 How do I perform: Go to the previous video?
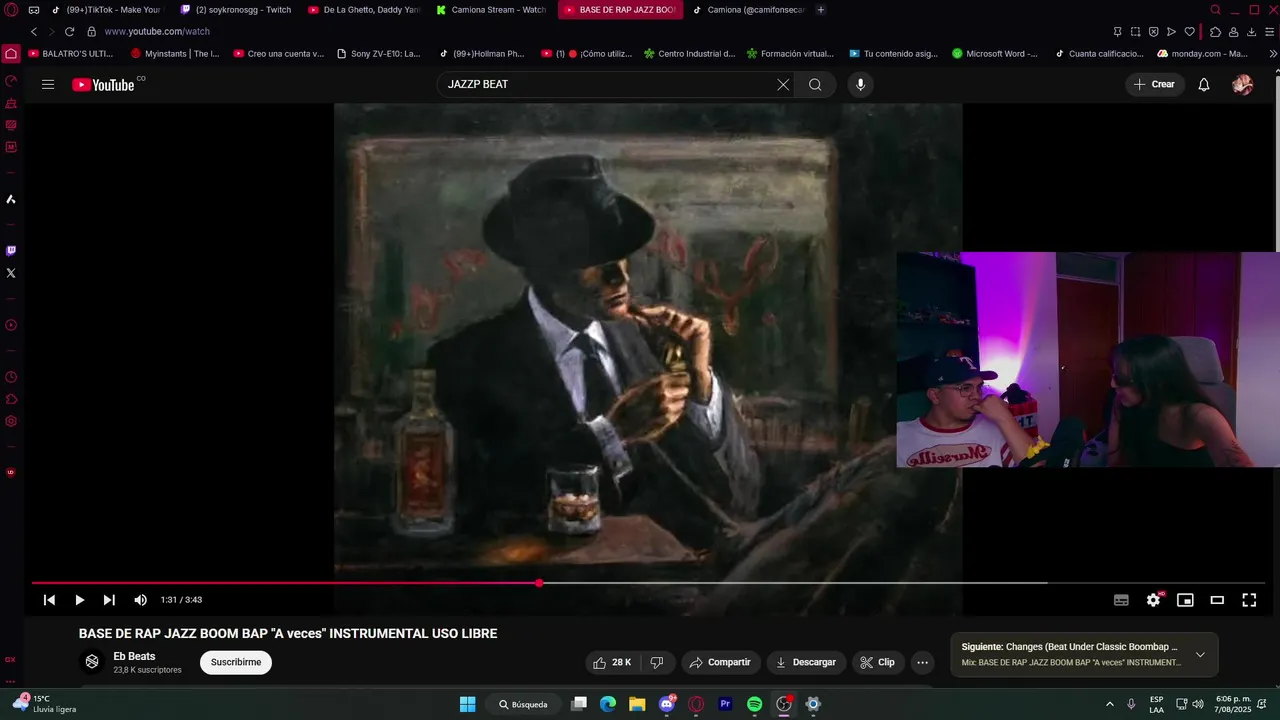click(49, 600)
